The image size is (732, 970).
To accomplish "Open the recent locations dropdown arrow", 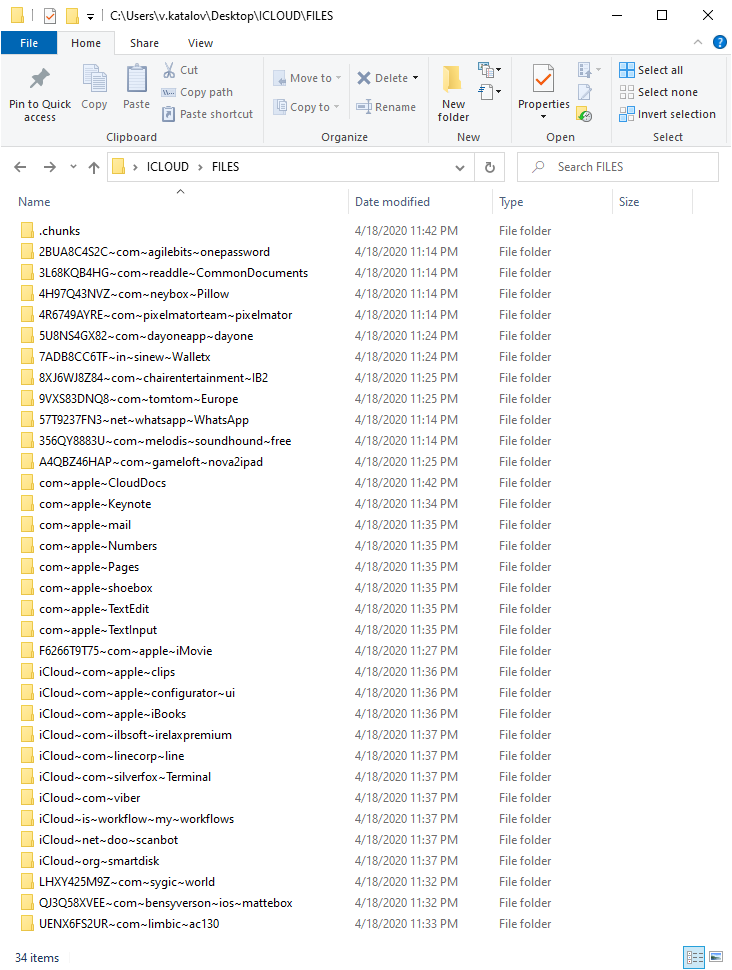I will 73,167.
